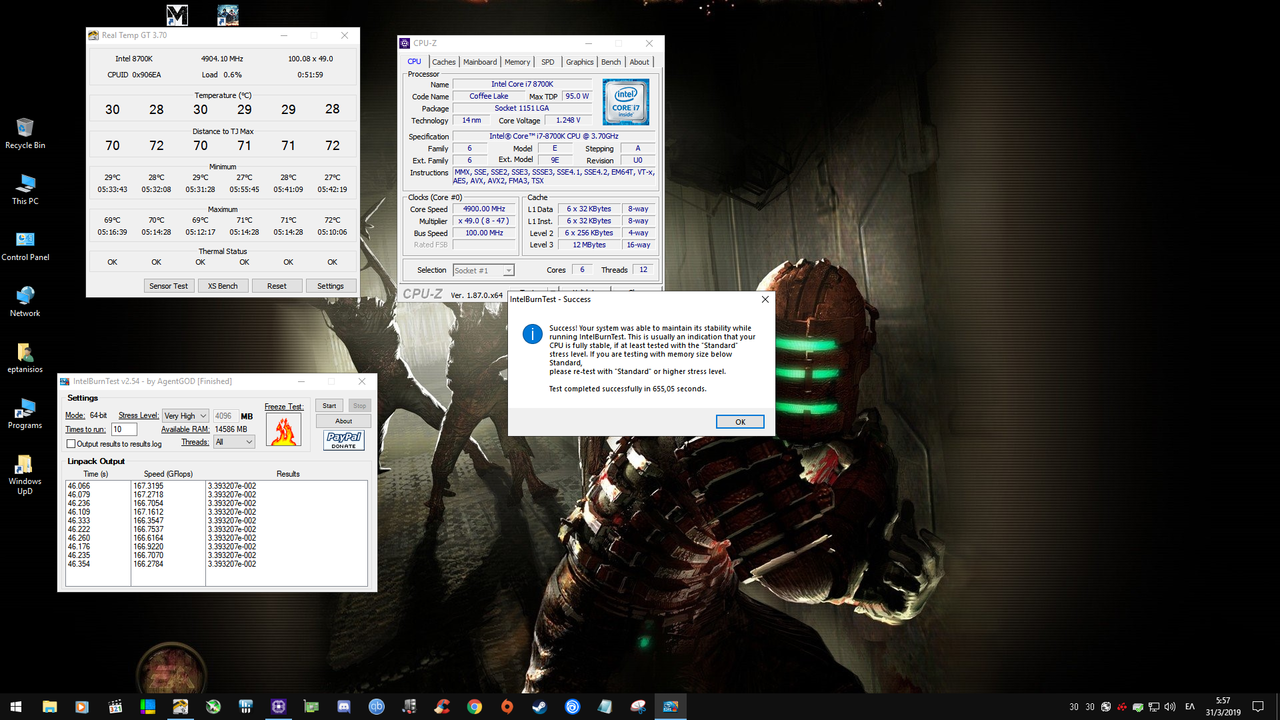Viewport: 1280px width, 720px height.
Task: Open the Threads dropdown
Action: click(234, 442)
